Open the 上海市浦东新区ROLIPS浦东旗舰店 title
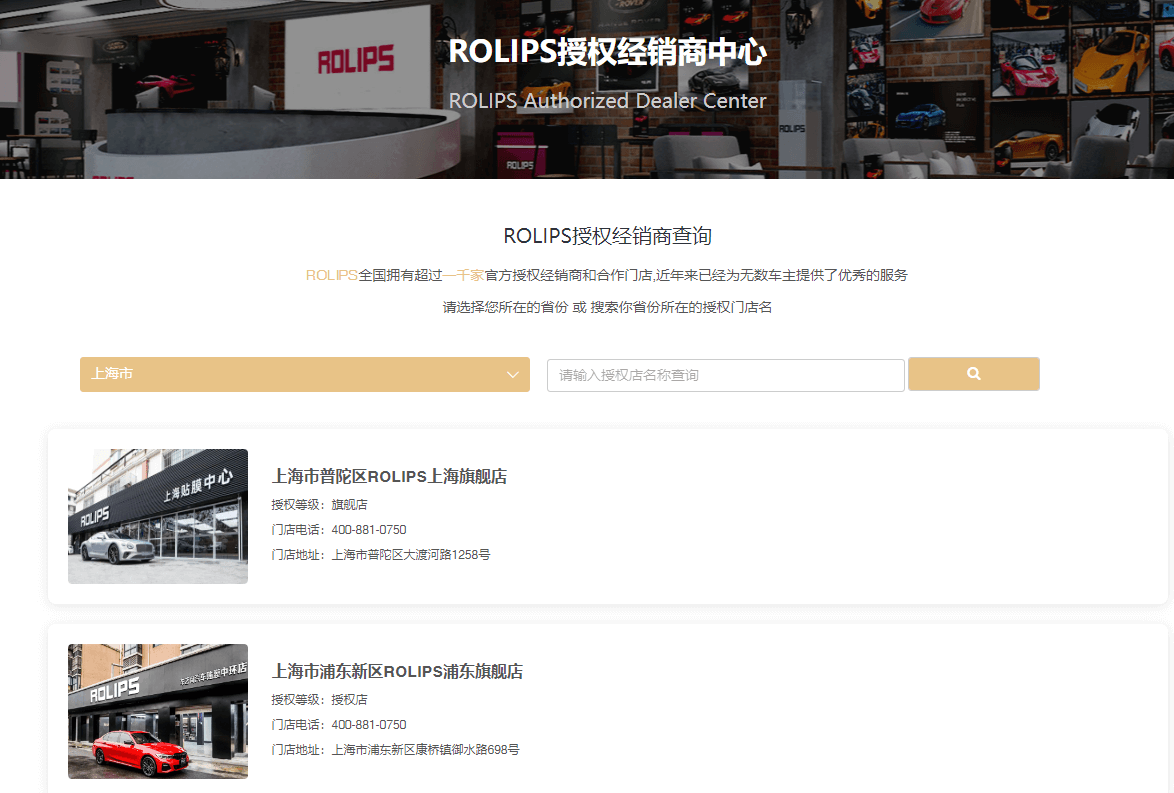Screen dimensions: 1174x793 click(397, 671)
